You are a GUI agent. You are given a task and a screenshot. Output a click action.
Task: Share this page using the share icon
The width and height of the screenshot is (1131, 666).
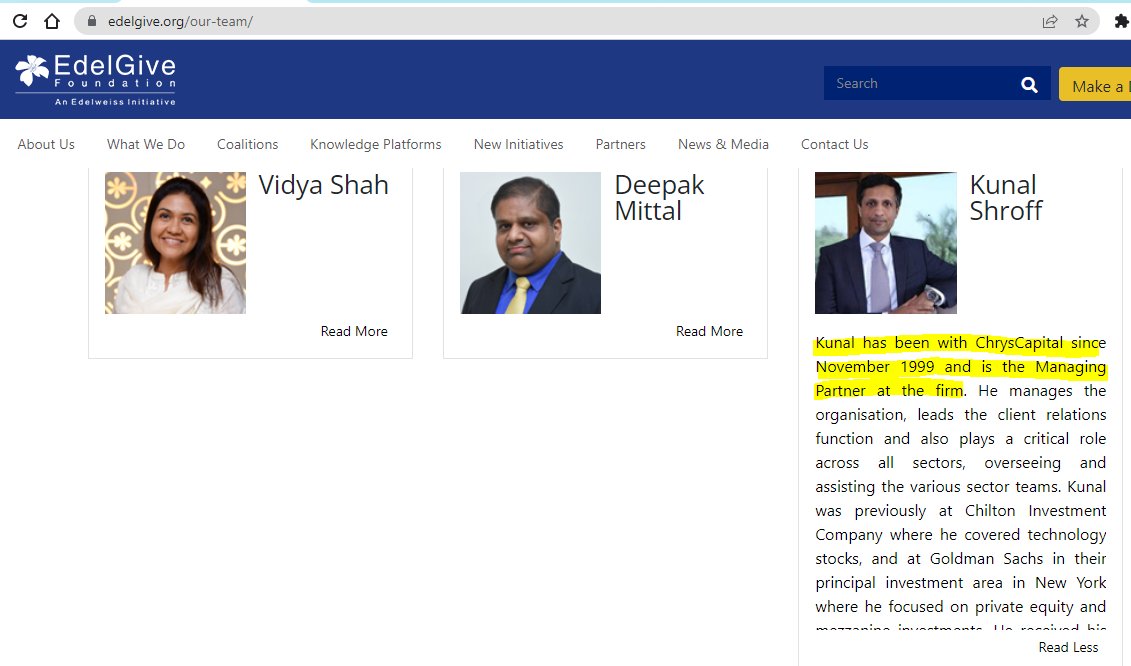click(1050, 22)
